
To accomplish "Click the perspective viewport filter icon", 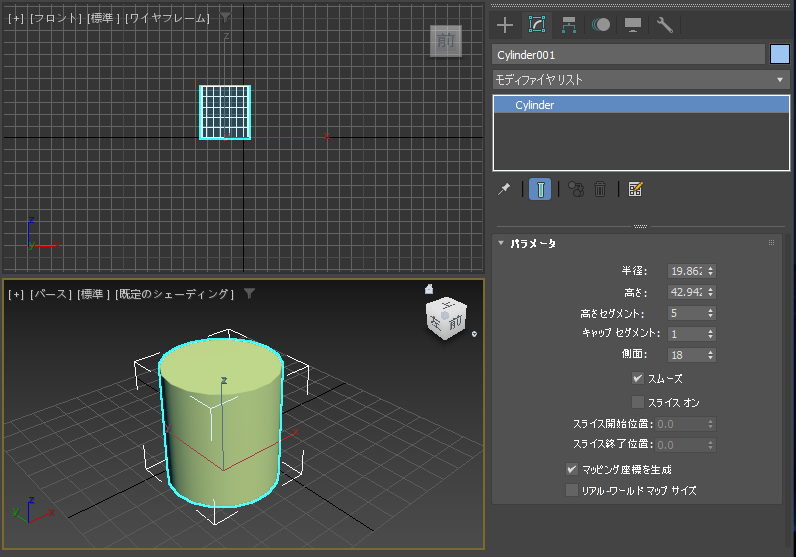I will 249,293.
